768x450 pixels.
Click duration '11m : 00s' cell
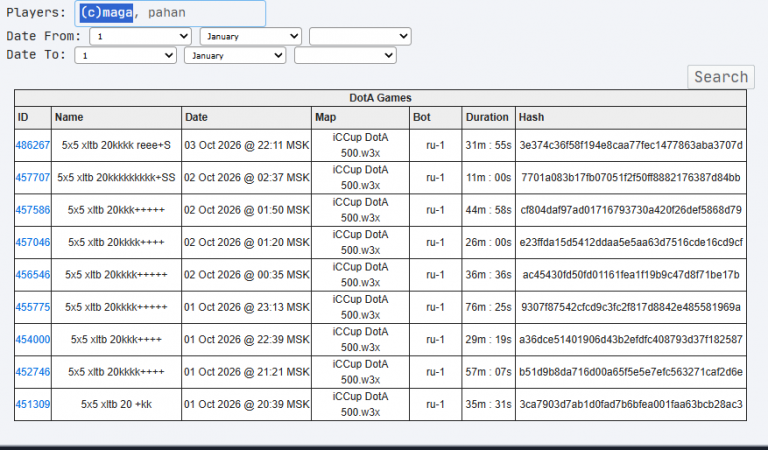(x=488, y=177)
